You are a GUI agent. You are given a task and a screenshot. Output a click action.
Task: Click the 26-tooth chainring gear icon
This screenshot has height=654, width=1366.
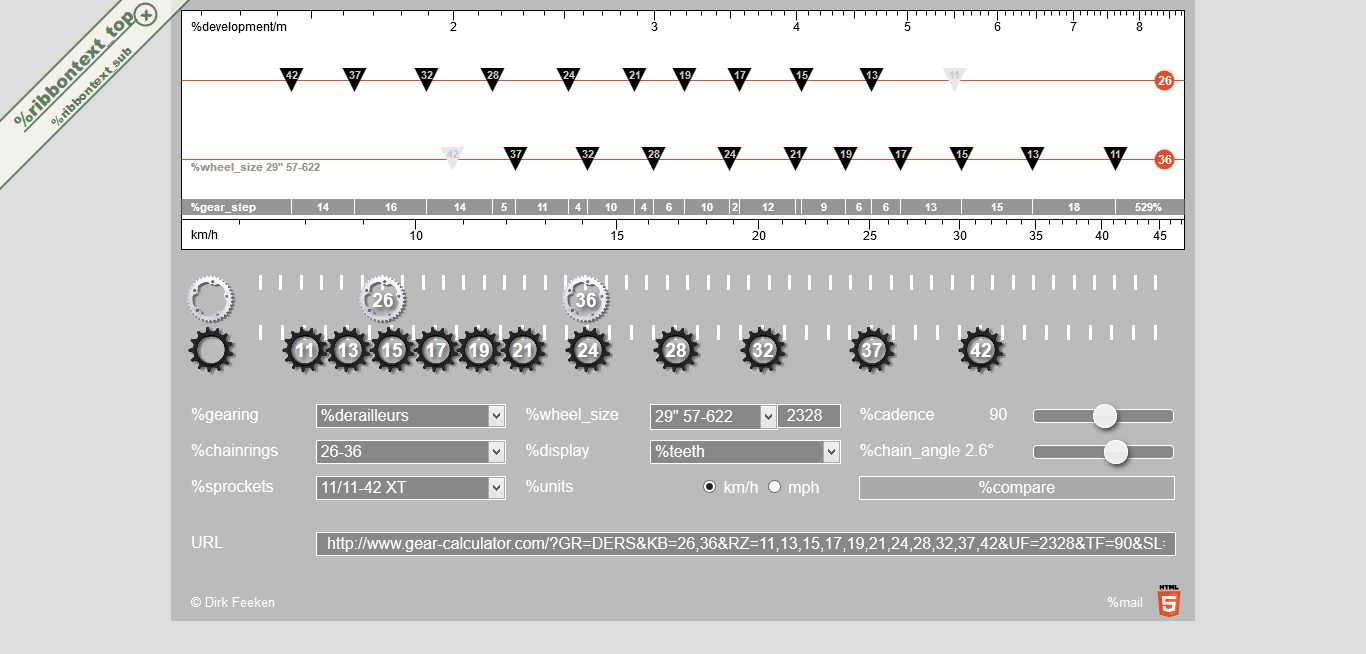point(382,299)
